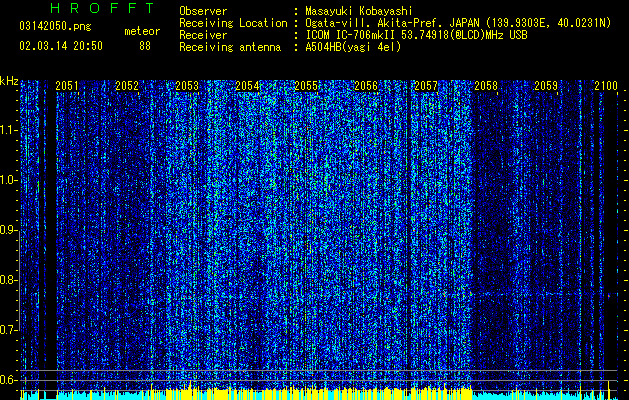Click the 2052 time marker

[127, 86]
